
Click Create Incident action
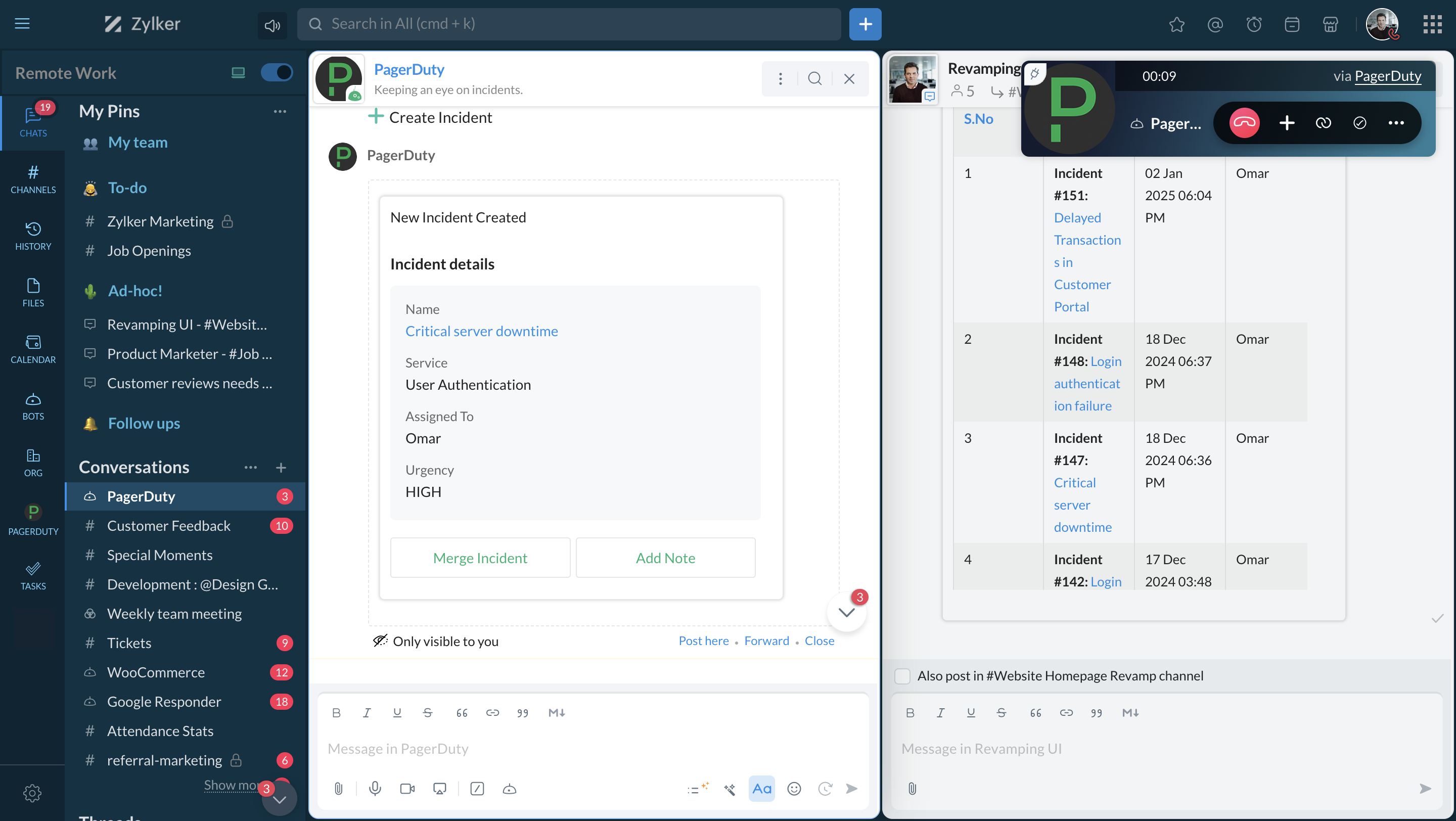coord(430,117)
